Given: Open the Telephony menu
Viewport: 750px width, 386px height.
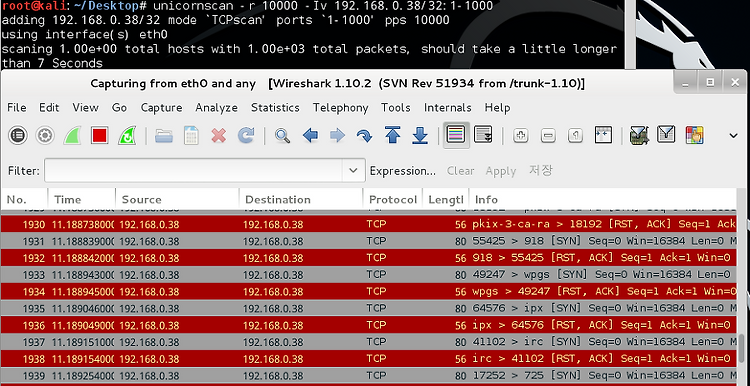Looking at the screenshot, I should 341,108.
